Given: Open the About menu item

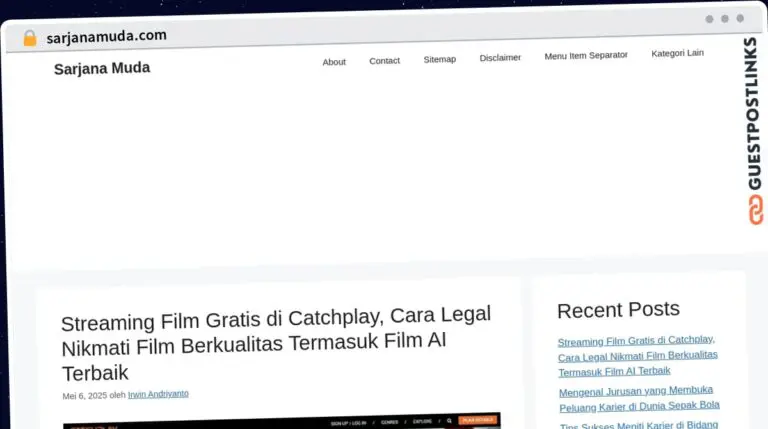Looking at the screenshot, I should click(x=334, y=62).
